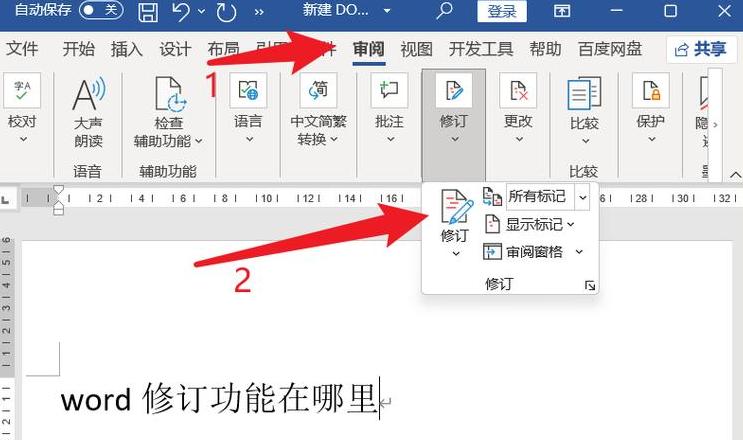The image size is (743, 440).
Task: Click the Save floppy disk icon
Action: (x=148, y=11)
